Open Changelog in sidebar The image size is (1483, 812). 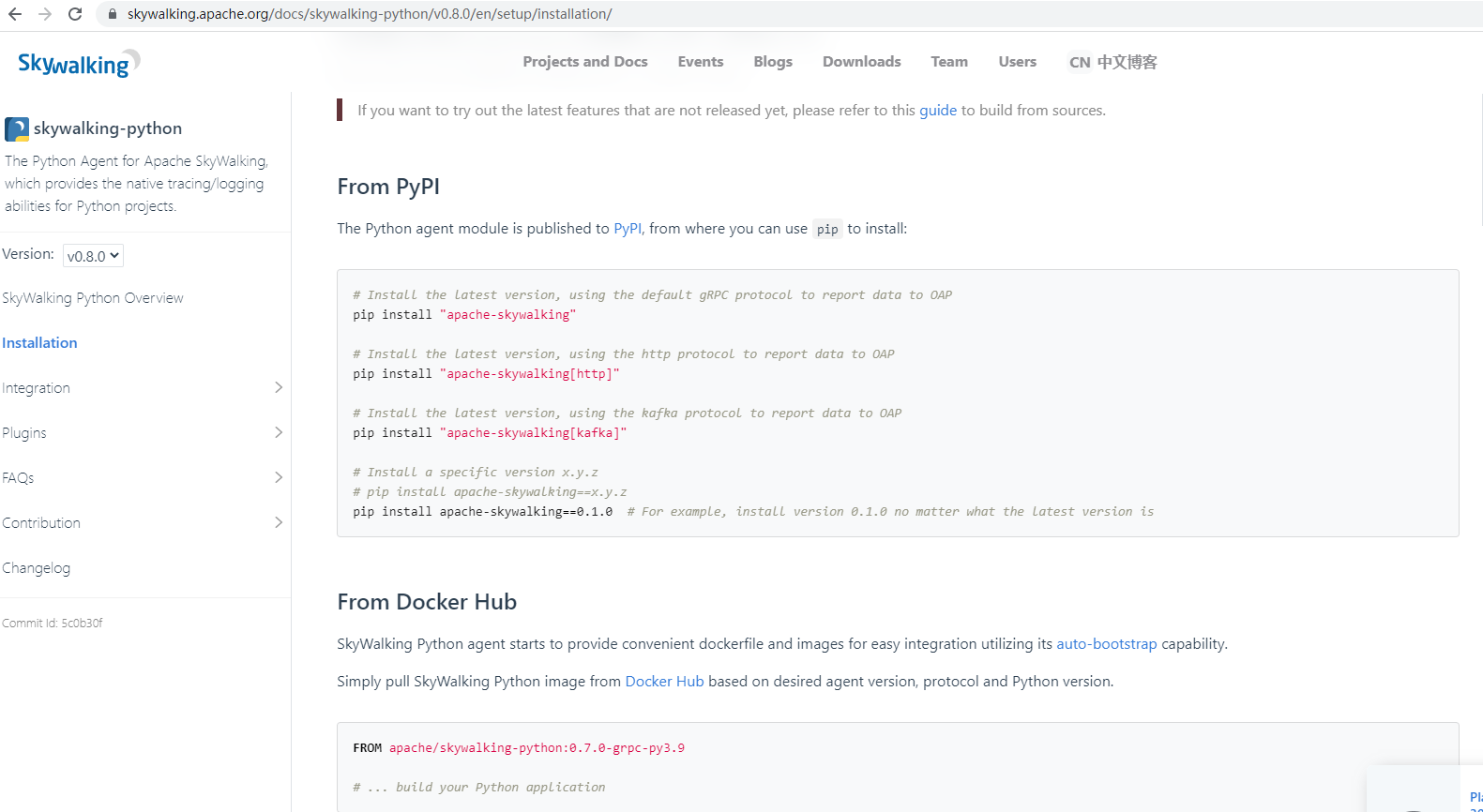point(36,568)
